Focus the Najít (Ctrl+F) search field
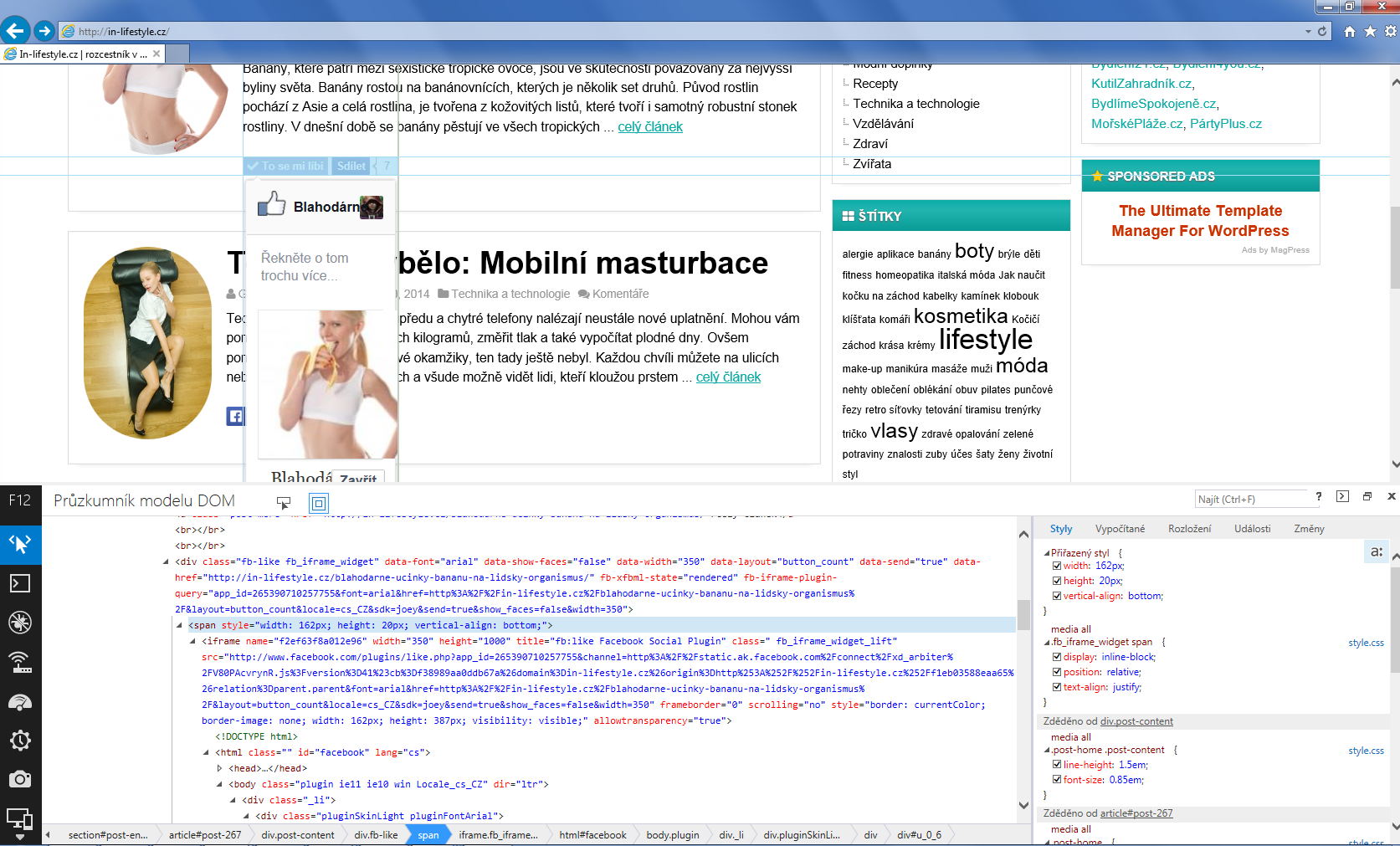This screenshot has width=1400, height=846. click(x=1251, y=500)
